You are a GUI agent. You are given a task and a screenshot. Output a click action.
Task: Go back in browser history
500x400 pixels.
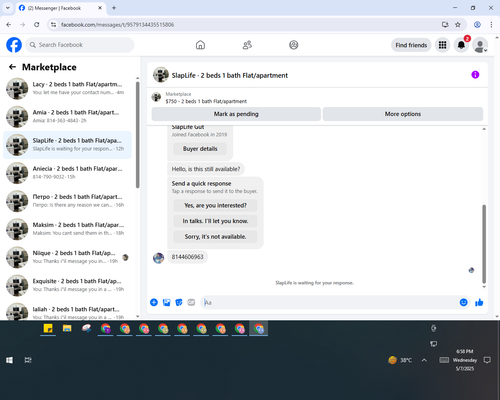pos(9,25)
